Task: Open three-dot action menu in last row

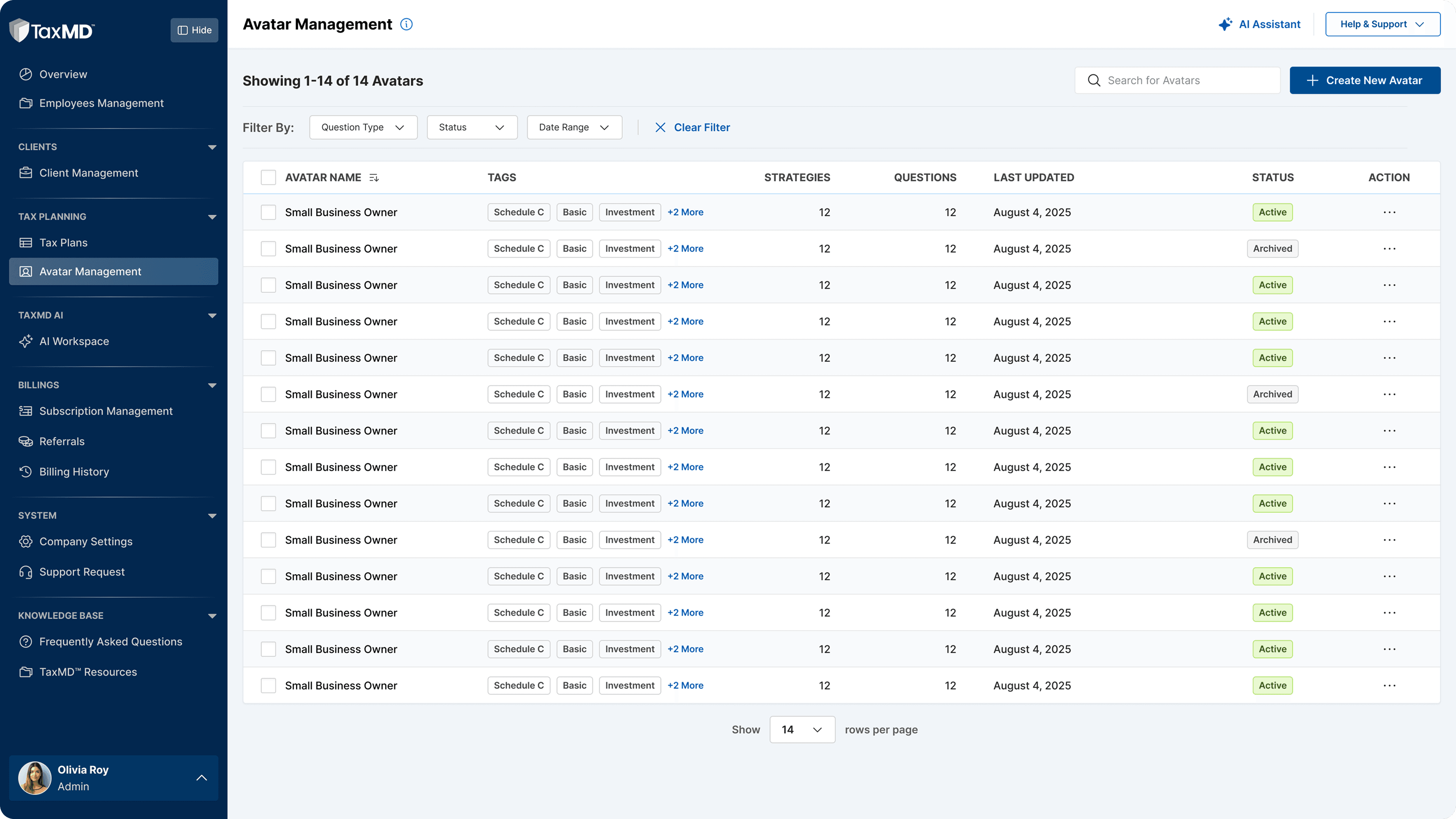Action: 1389,686
